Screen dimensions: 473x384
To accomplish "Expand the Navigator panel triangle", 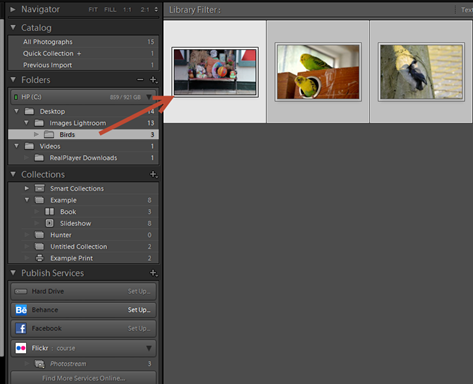I will [13, 9].
